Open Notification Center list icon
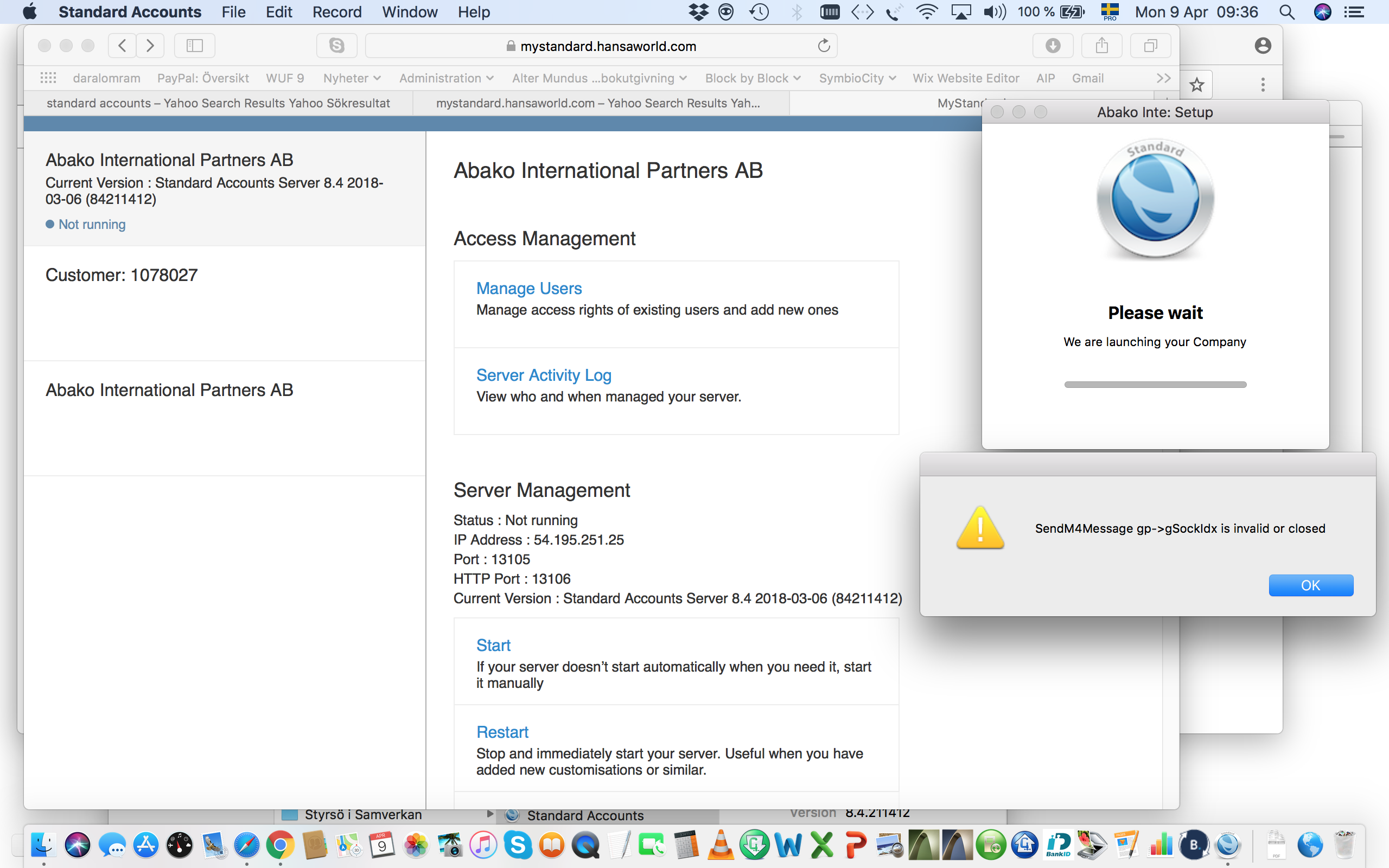Image resolution: width=1389 pixels, height=868 pixels. click(x=1355, y=12)
